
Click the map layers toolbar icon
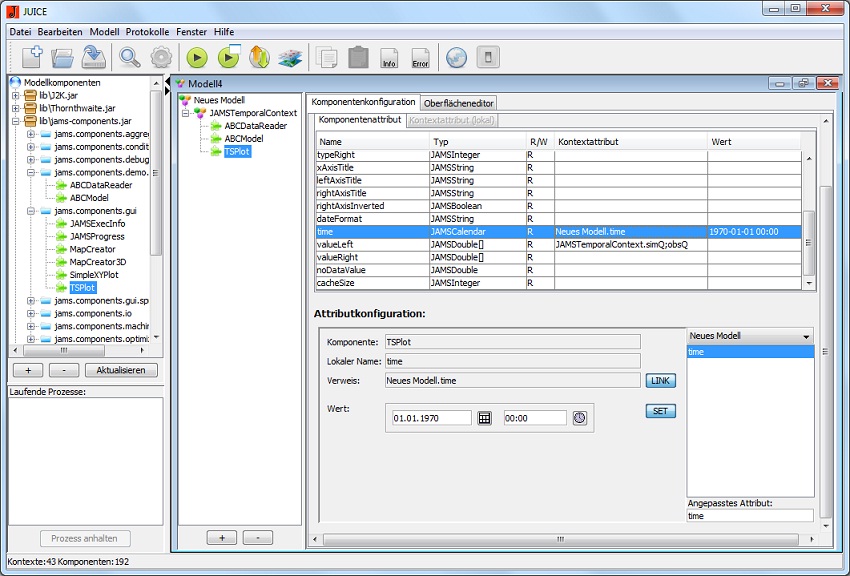point(290,57)
